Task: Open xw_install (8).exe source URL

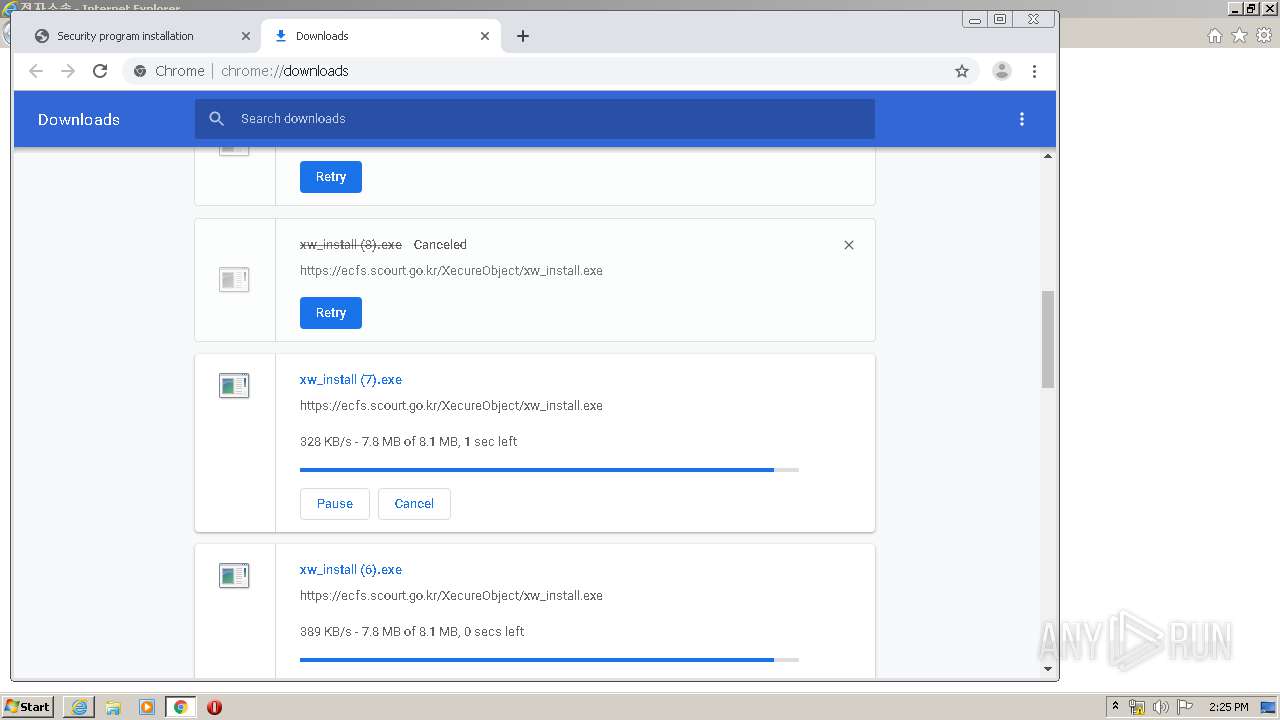Action: tap(451, 271)
